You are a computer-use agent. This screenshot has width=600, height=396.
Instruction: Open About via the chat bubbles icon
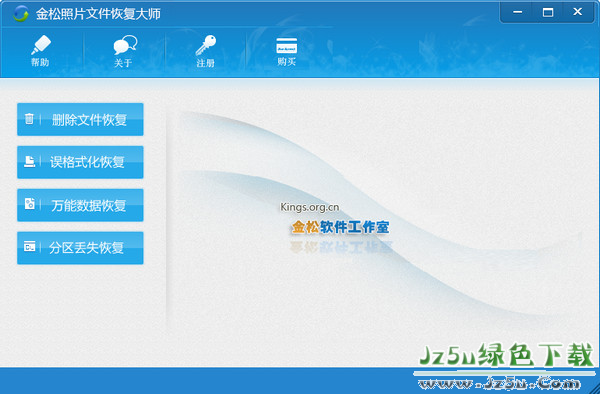point(125,45)
